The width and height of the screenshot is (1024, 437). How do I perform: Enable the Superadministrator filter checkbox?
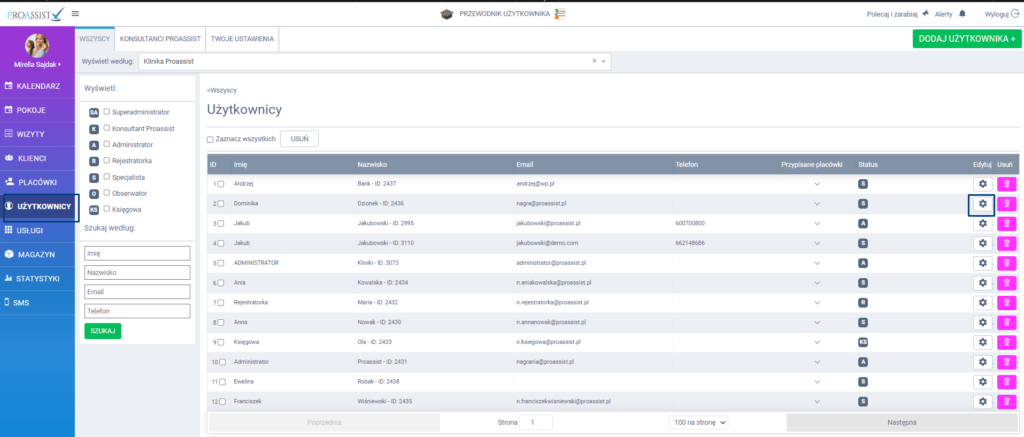coord(107,111)
